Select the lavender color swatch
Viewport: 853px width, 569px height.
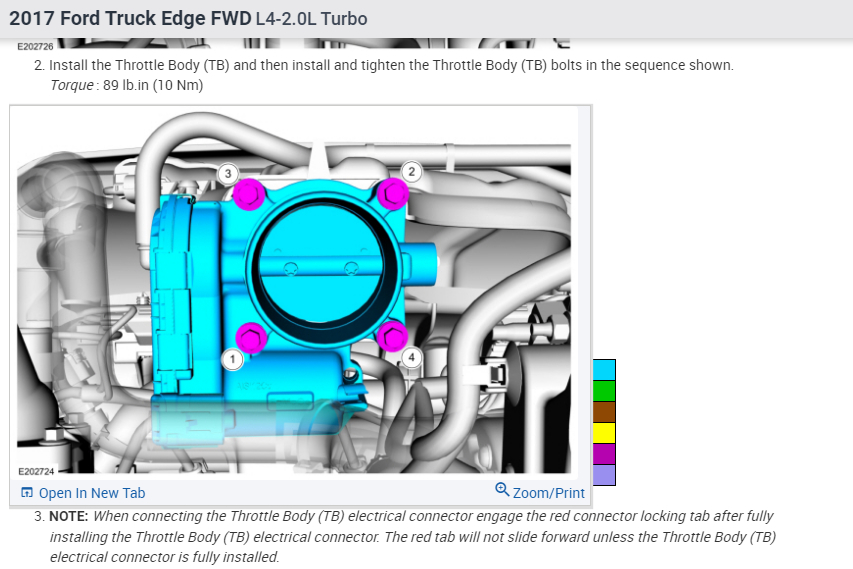pos(604,475)
